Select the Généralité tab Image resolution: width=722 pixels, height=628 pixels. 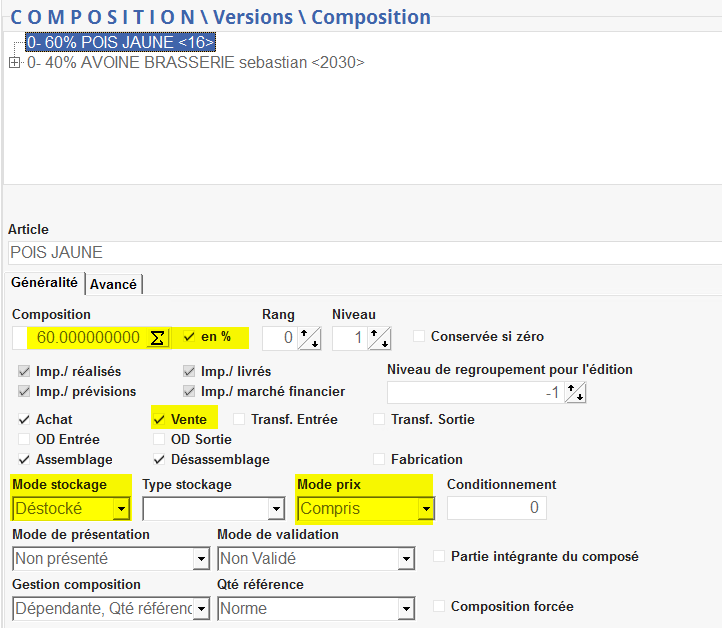click(x=44, y=283)
